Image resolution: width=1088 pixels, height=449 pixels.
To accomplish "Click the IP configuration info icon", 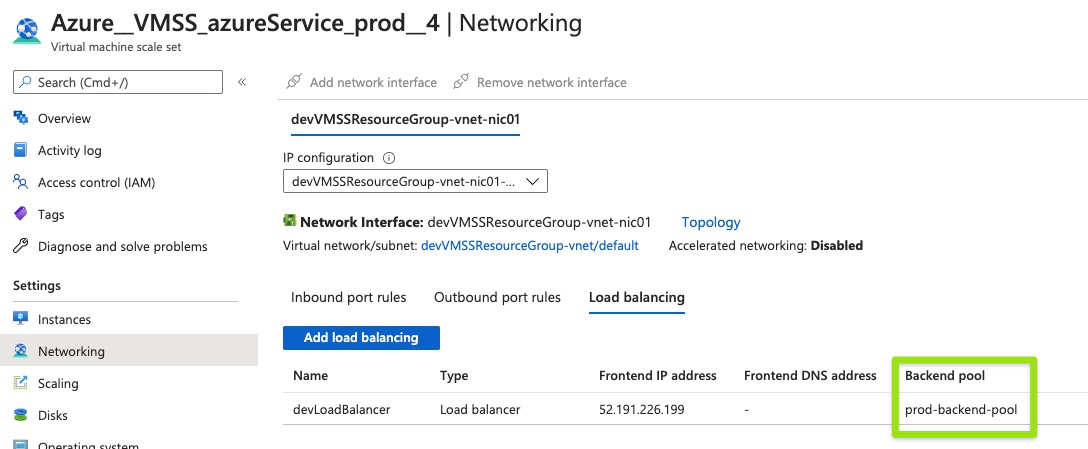I will point(389,158).
